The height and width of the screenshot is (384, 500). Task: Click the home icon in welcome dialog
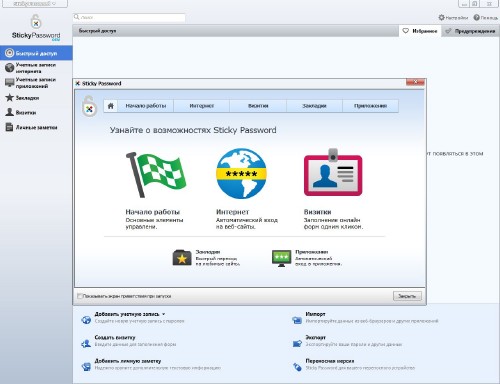(x=110, y=106)
